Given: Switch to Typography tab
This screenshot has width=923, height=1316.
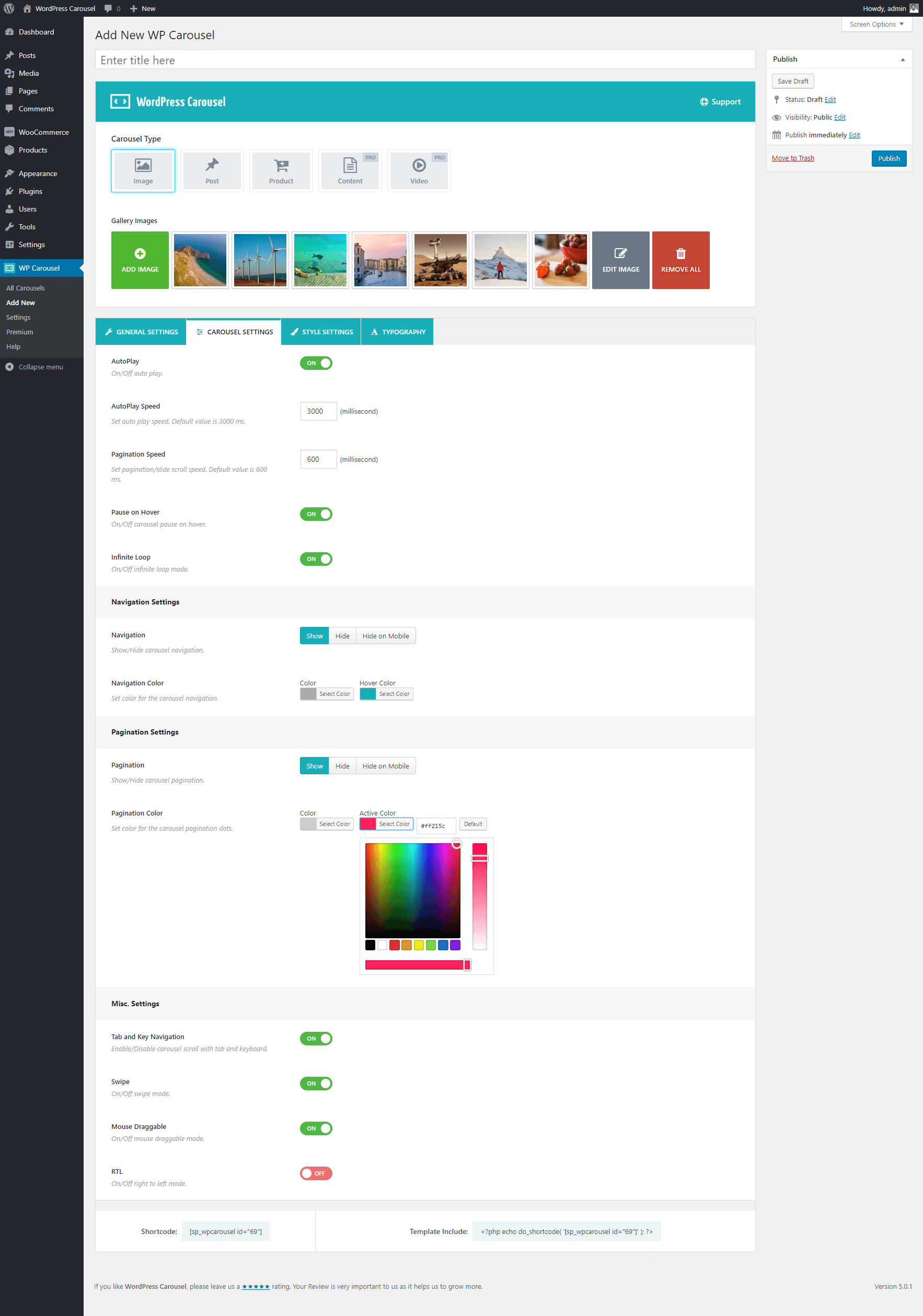Looking at the screenshot, I should pyautogui.click(x=397, y=332).
